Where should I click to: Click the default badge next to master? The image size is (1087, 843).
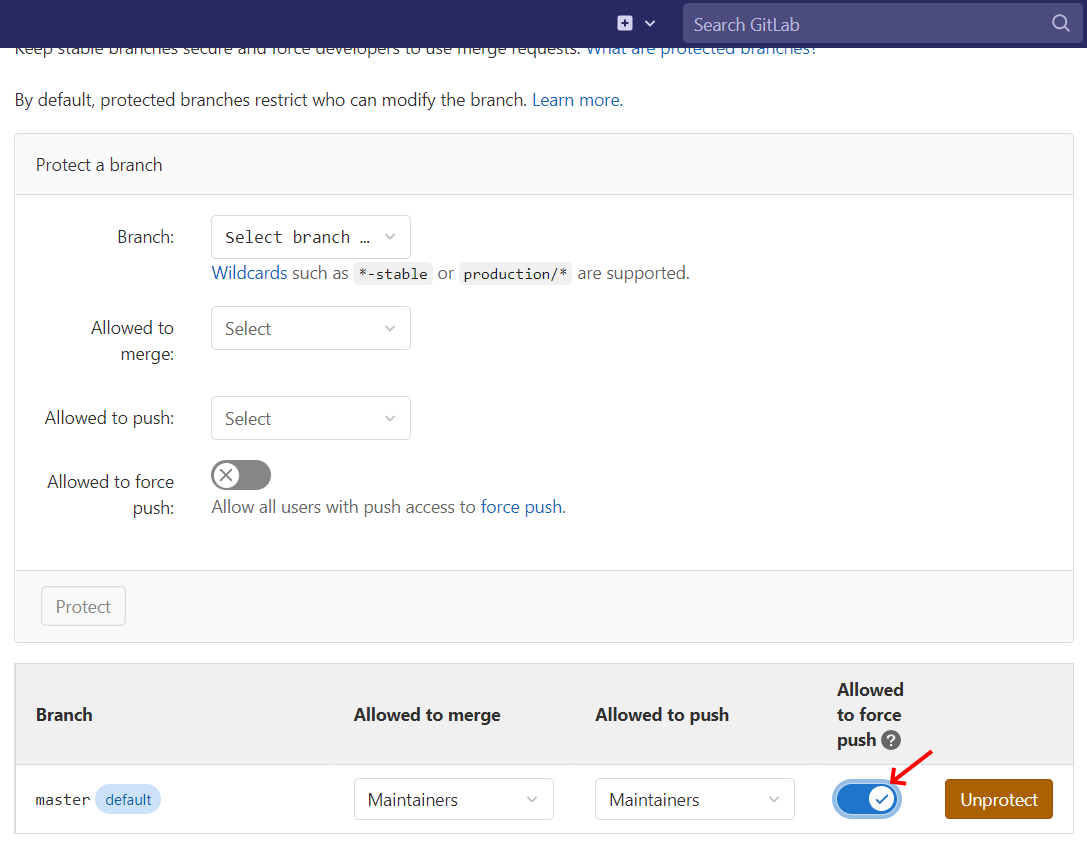point(128,799)
